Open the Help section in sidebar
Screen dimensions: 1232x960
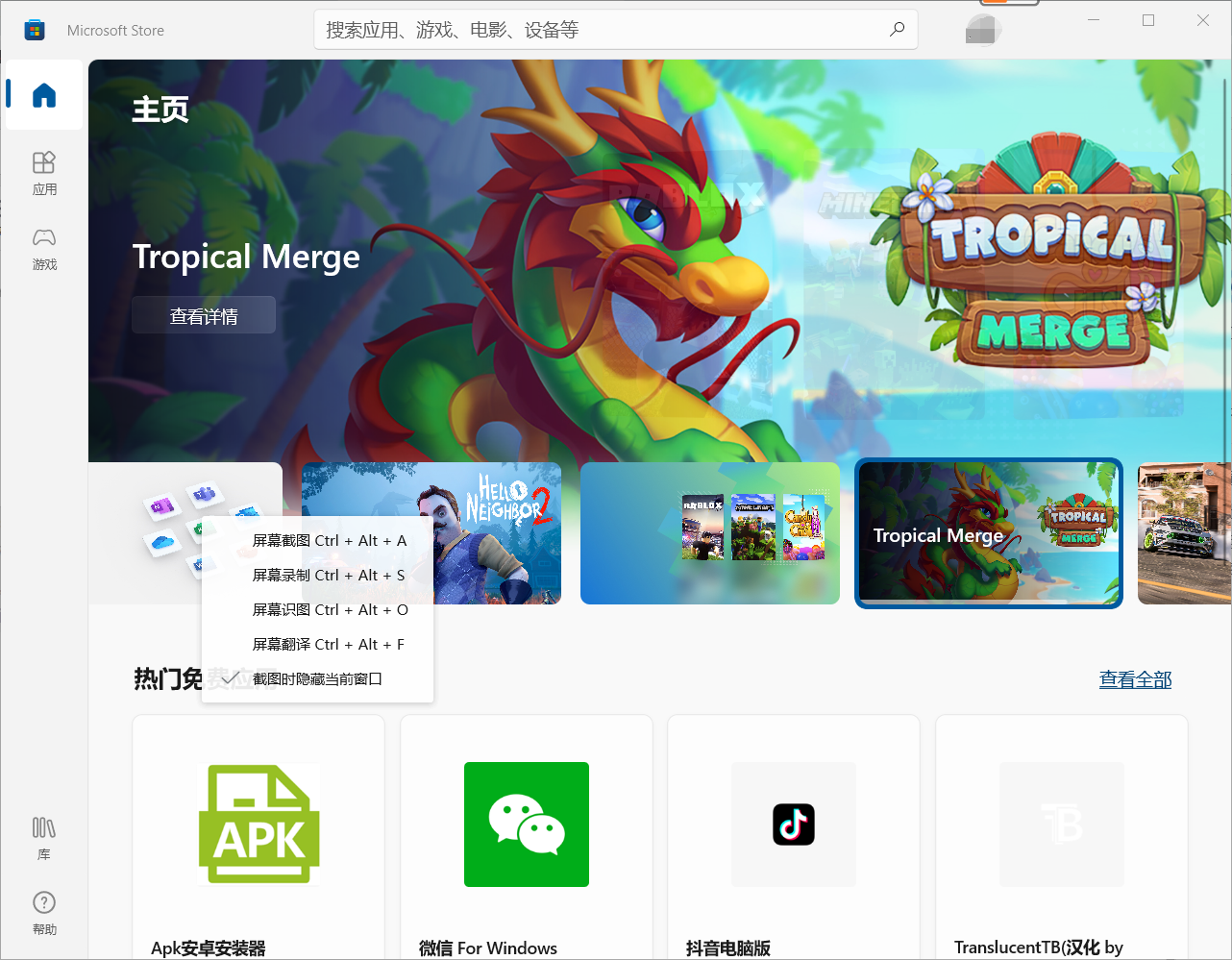coord(44,913)
